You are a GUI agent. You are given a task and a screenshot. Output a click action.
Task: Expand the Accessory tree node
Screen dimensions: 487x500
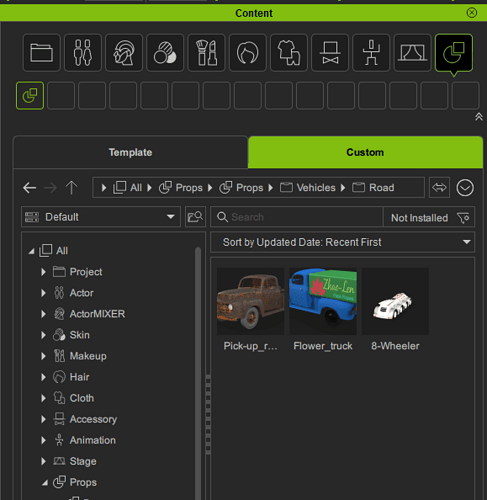click(x=43, y=419)
